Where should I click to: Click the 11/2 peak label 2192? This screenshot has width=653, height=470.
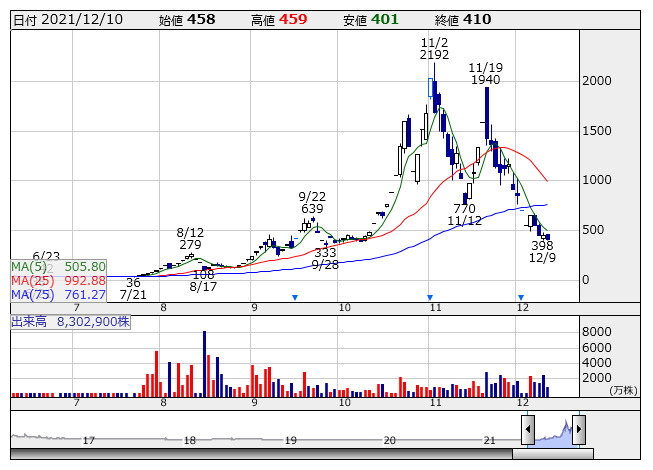[x=434, y=56]
